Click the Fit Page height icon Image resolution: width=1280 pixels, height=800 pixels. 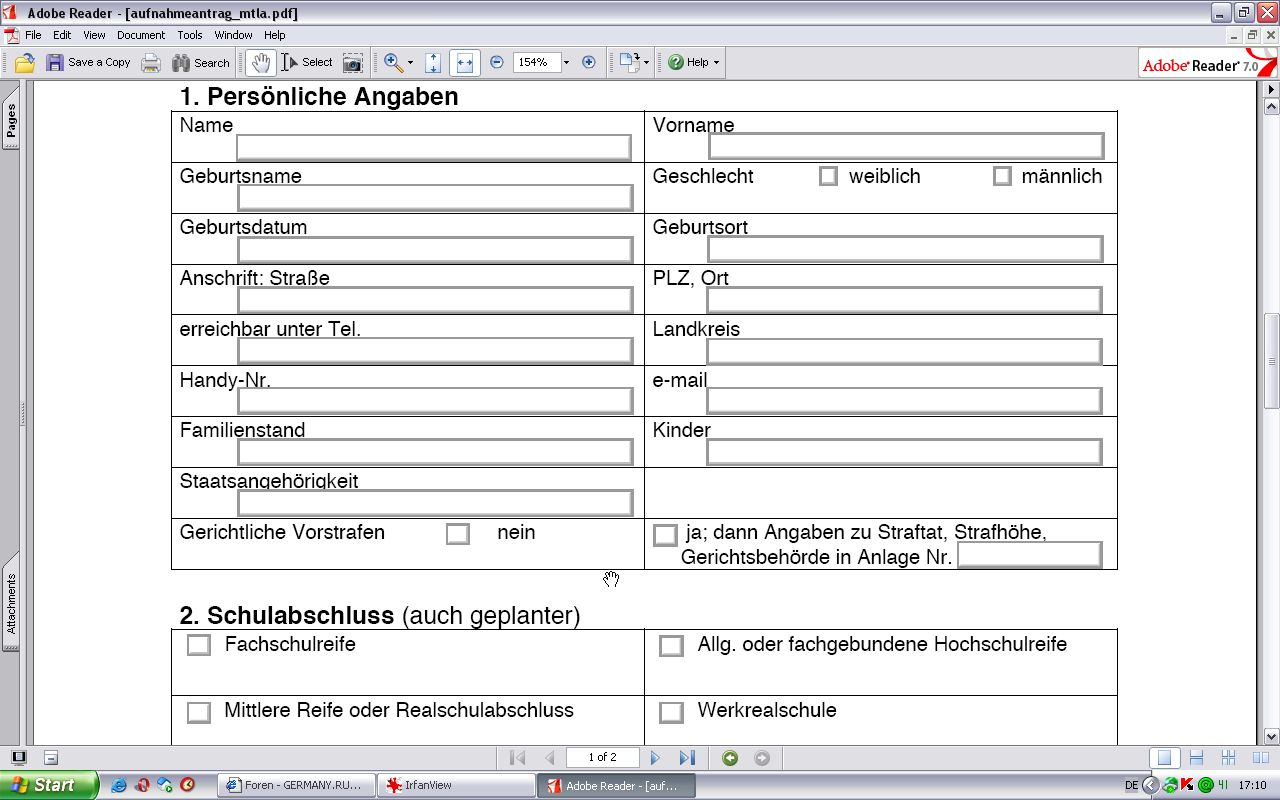tap(433, 63)
